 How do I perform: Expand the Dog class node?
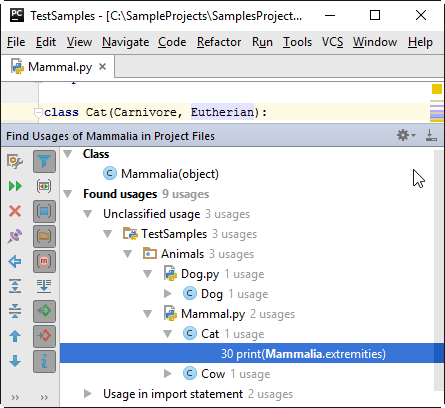[168, 294]
